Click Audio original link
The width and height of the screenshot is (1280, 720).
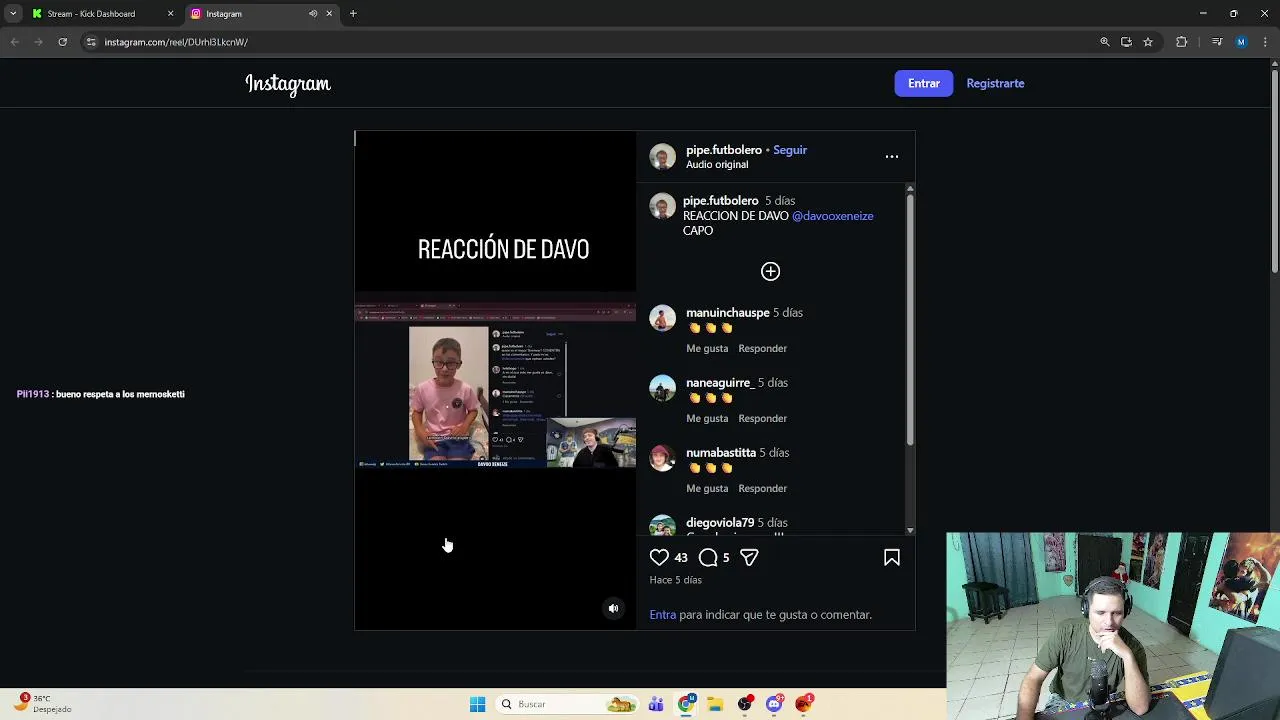[717, 165]
